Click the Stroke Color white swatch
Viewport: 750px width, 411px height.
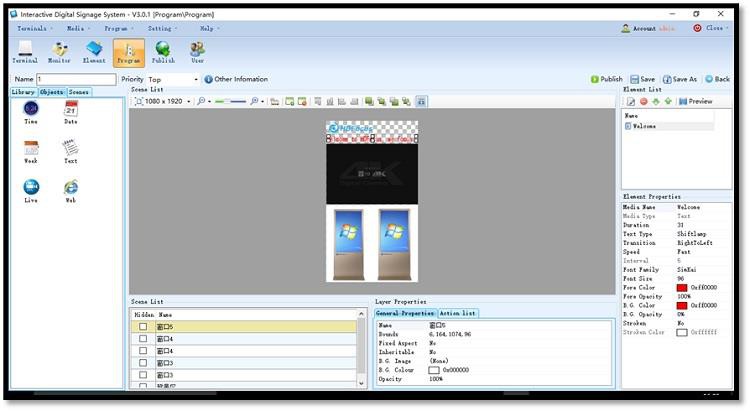pos(682,332)
